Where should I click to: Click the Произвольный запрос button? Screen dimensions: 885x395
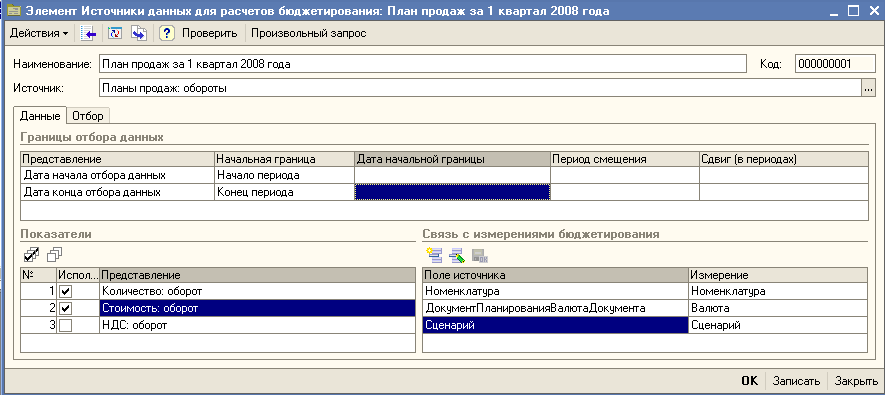tap(309, 33)
